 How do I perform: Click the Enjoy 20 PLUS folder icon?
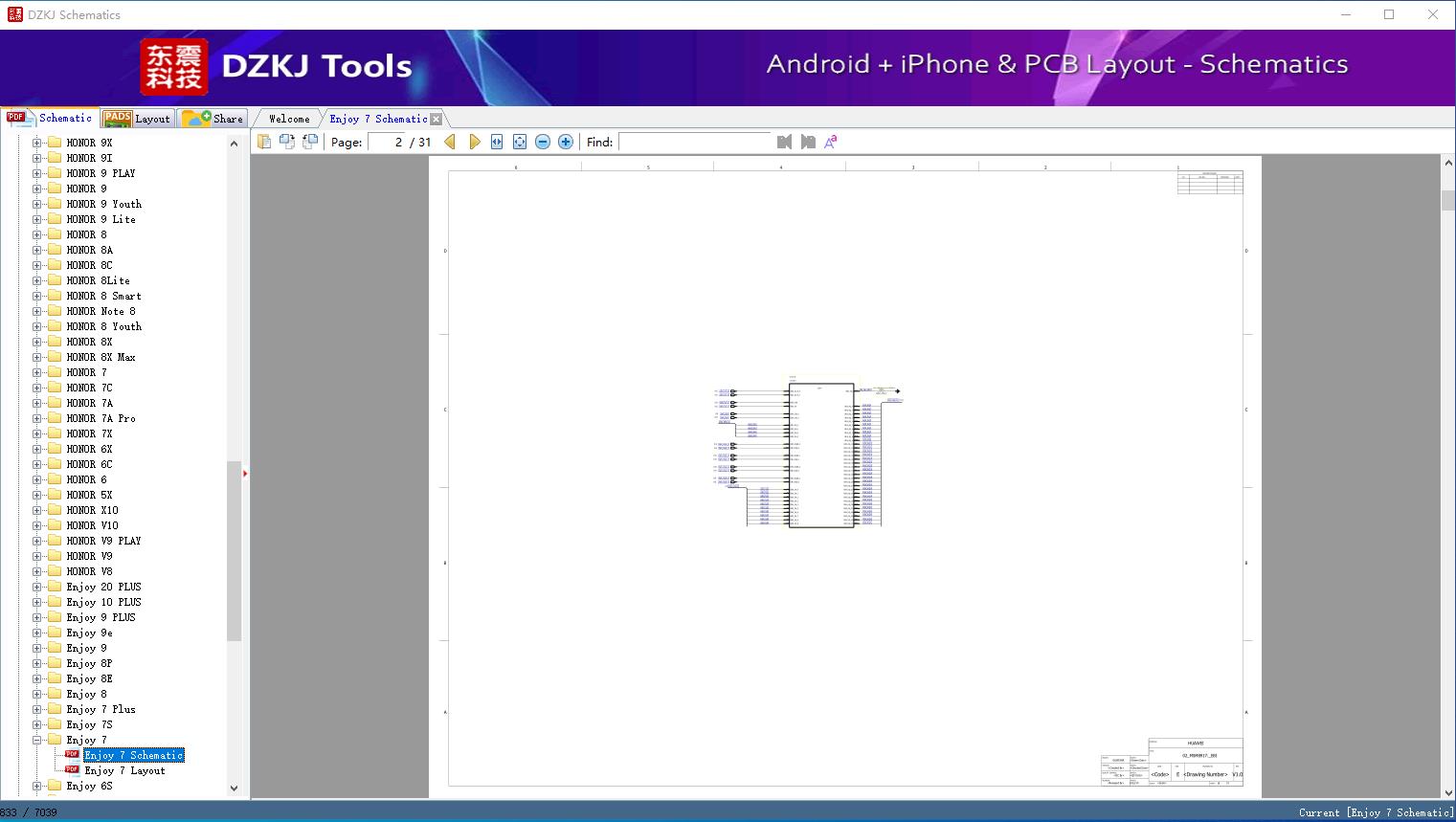55,587
